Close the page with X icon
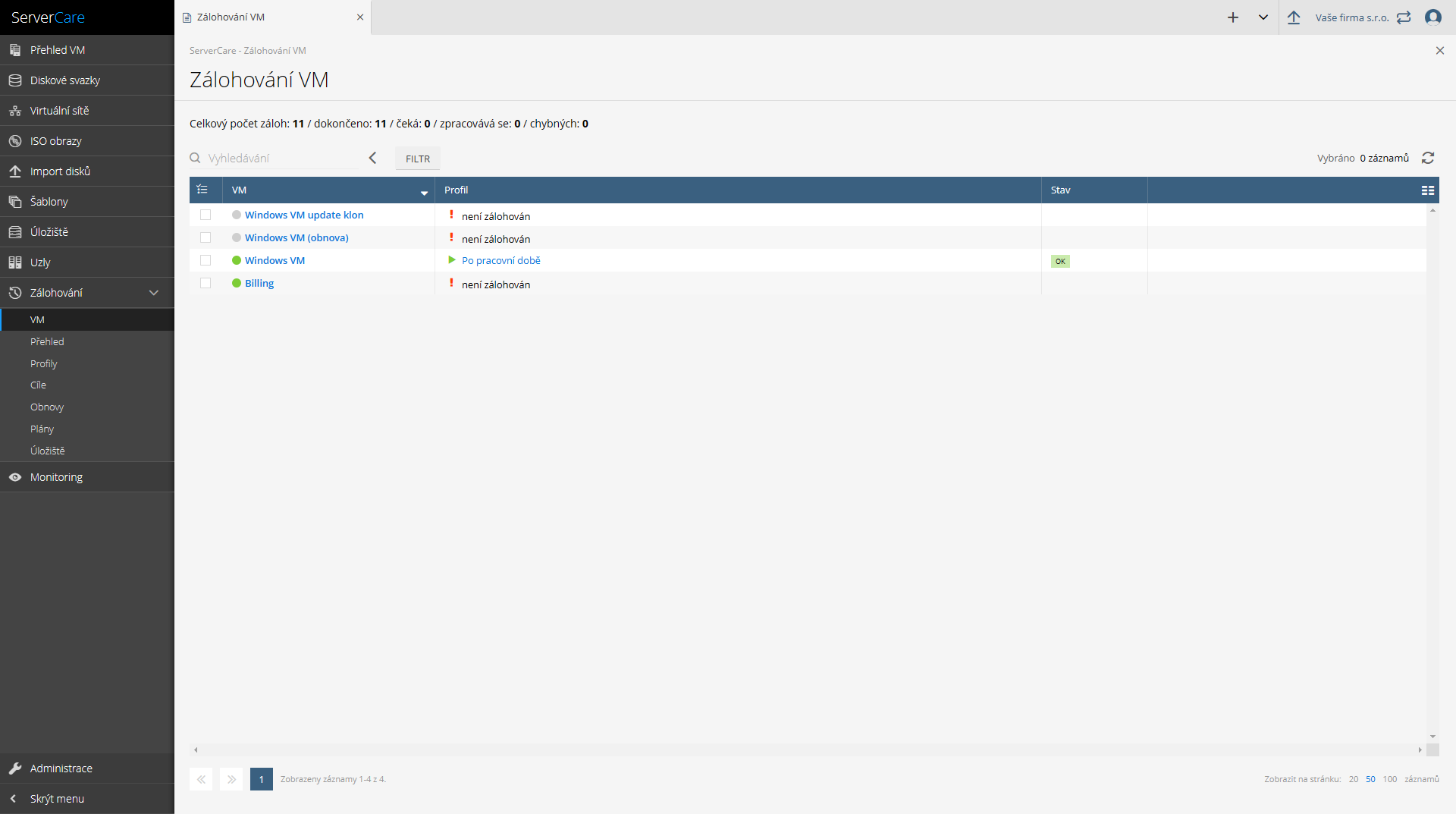Image resolution: width=1456 pixels, height=814 pixels. pos(1440,51)
